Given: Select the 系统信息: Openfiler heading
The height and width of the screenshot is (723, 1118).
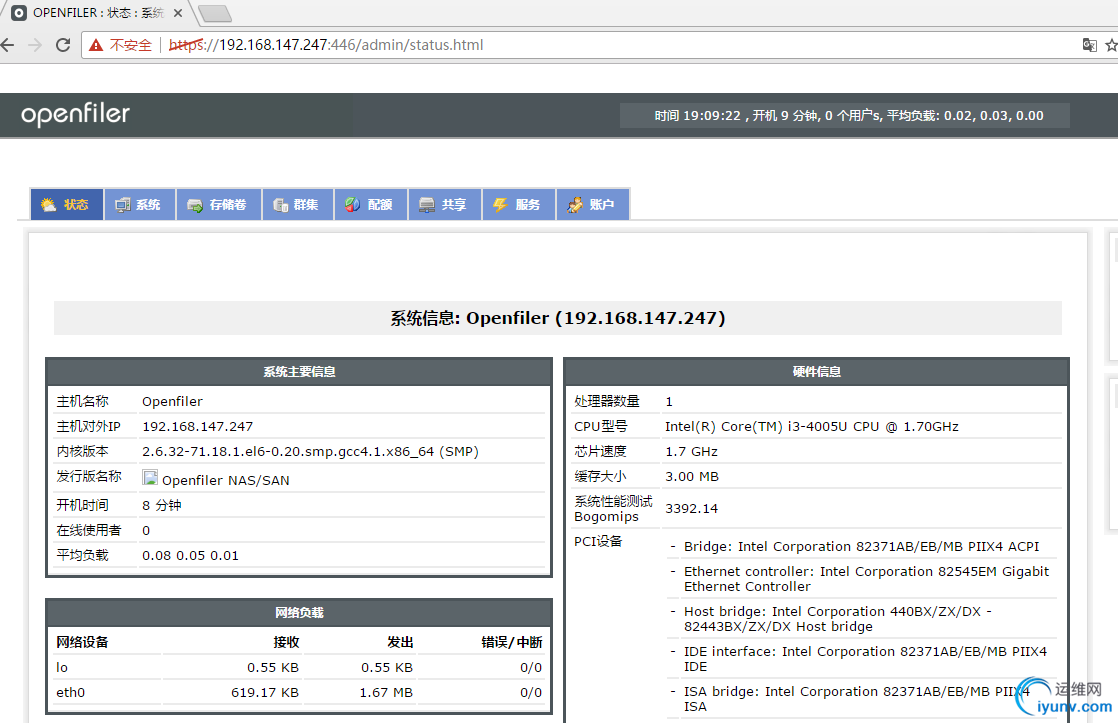Looking at the screenshot, I should pos(558,318).
